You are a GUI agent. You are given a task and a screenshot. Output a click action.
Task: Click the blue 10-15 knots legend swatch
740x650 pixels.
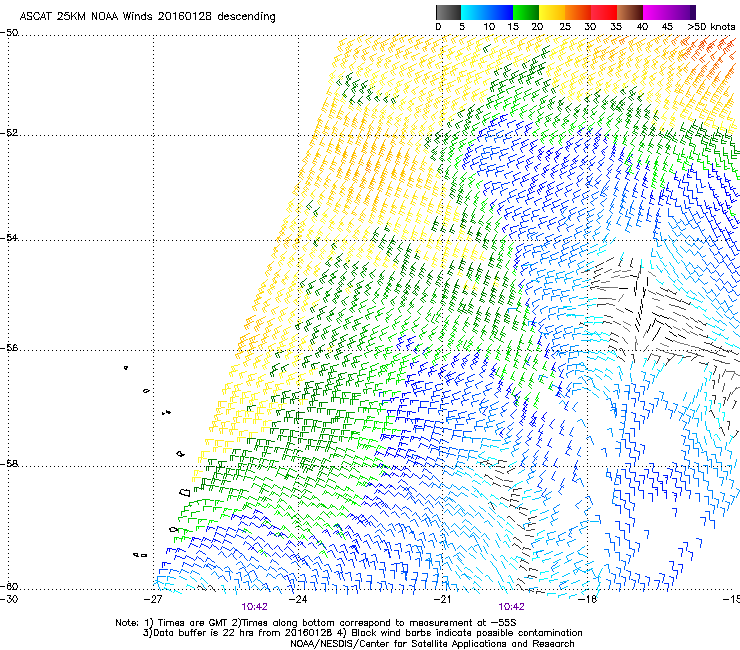click(x=500, y=12)
